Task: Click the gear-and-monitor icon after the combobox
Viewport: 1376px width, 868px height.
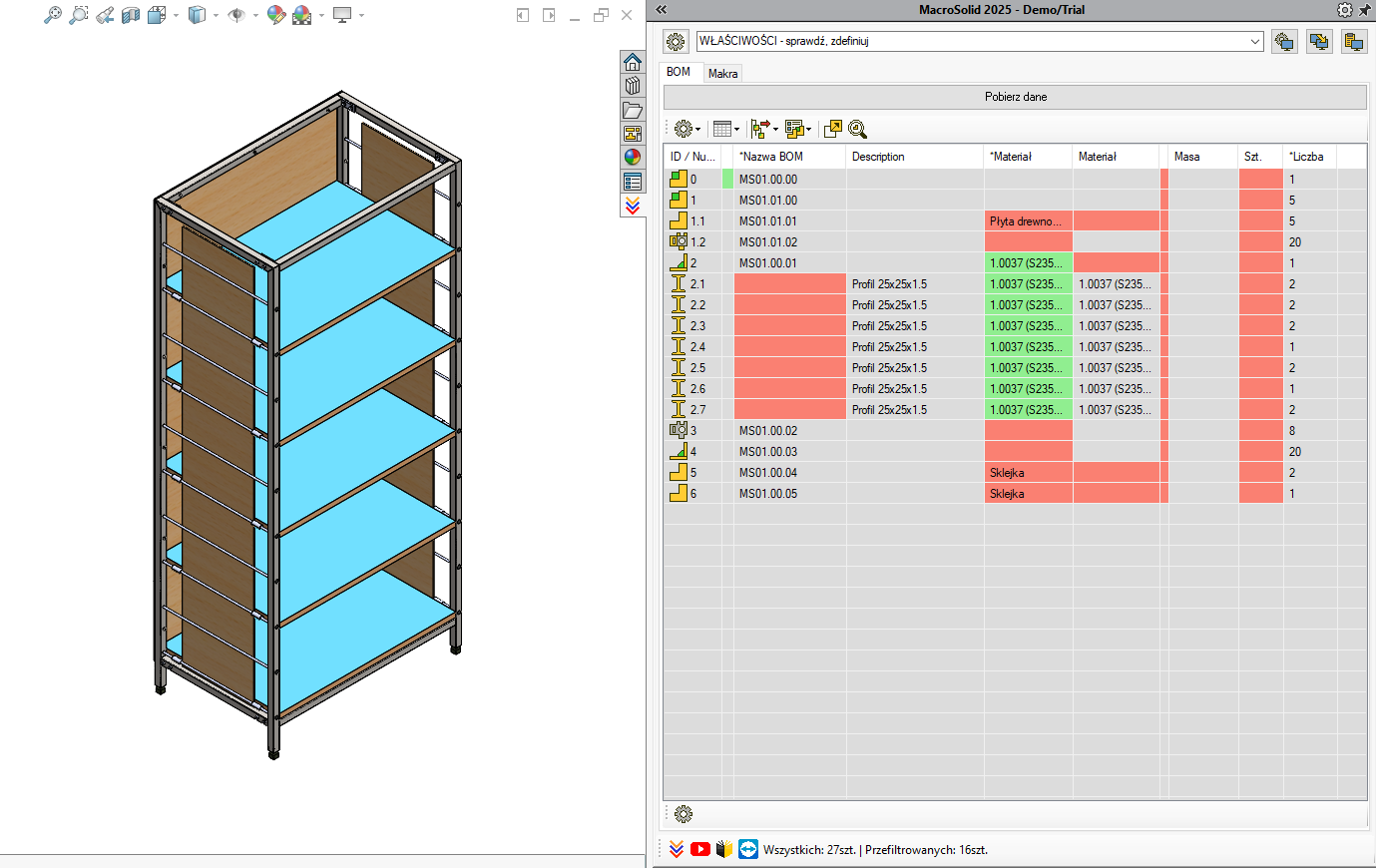Action: pyautogui.click(x=1284, y=41)
